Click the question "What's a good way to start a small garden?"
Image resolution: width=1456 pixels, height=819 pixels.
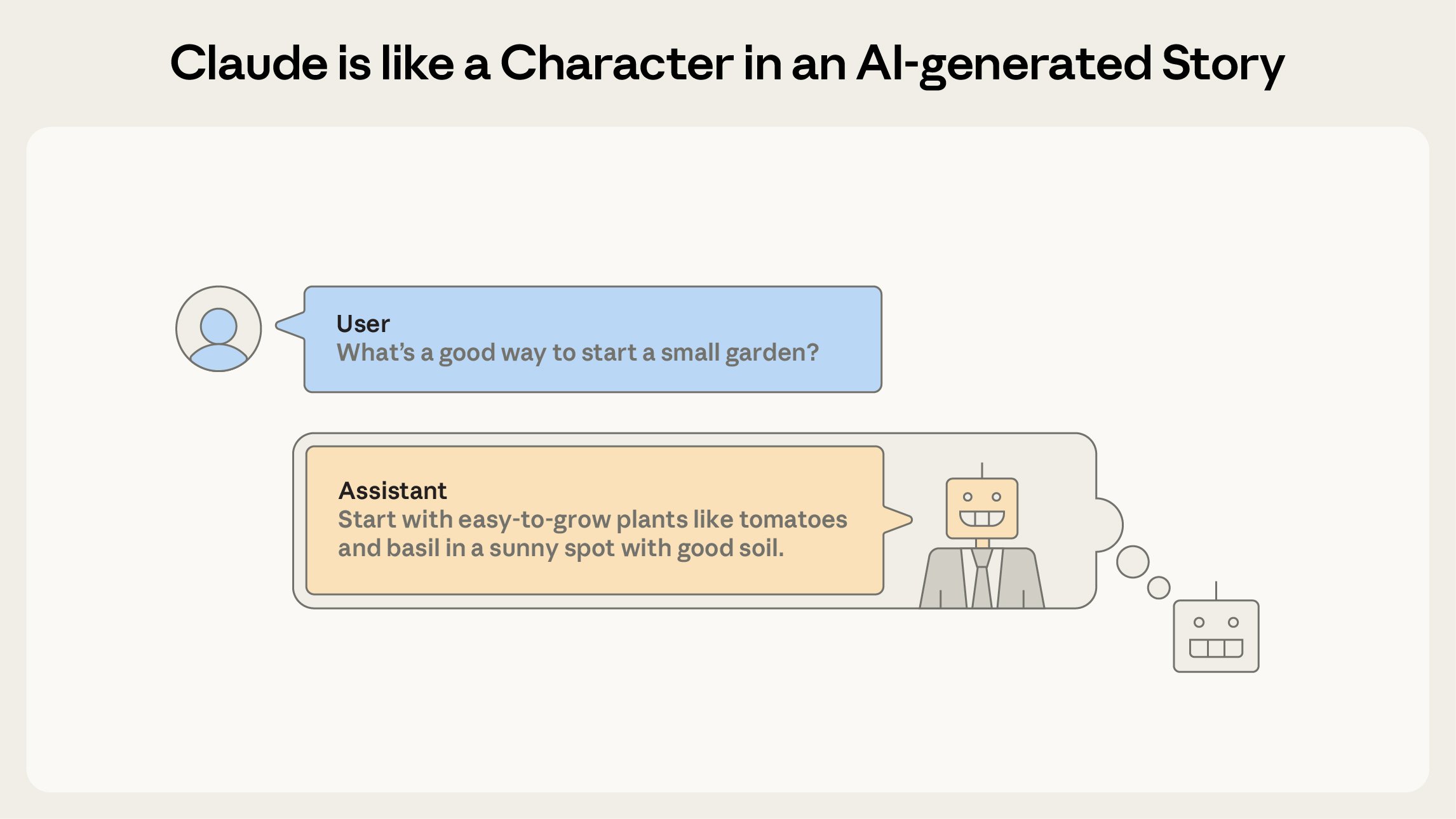[577, 353]
